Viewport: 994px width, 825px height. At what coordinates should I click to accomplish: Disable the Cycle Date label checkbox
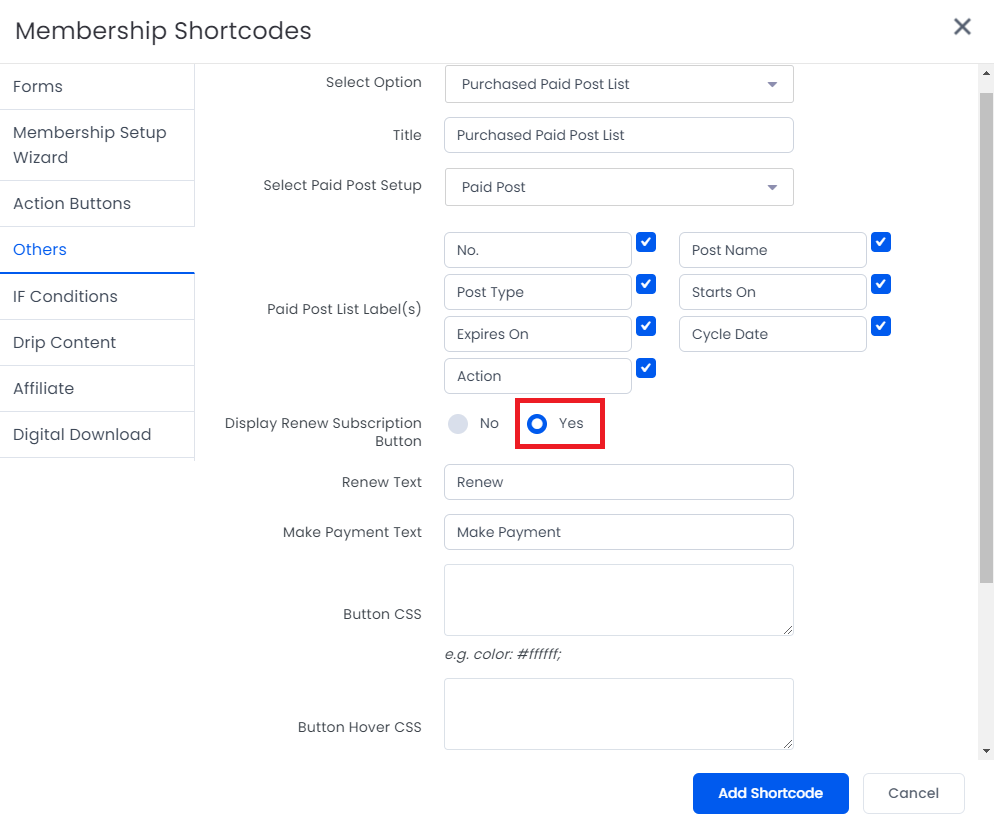[881, 326]
